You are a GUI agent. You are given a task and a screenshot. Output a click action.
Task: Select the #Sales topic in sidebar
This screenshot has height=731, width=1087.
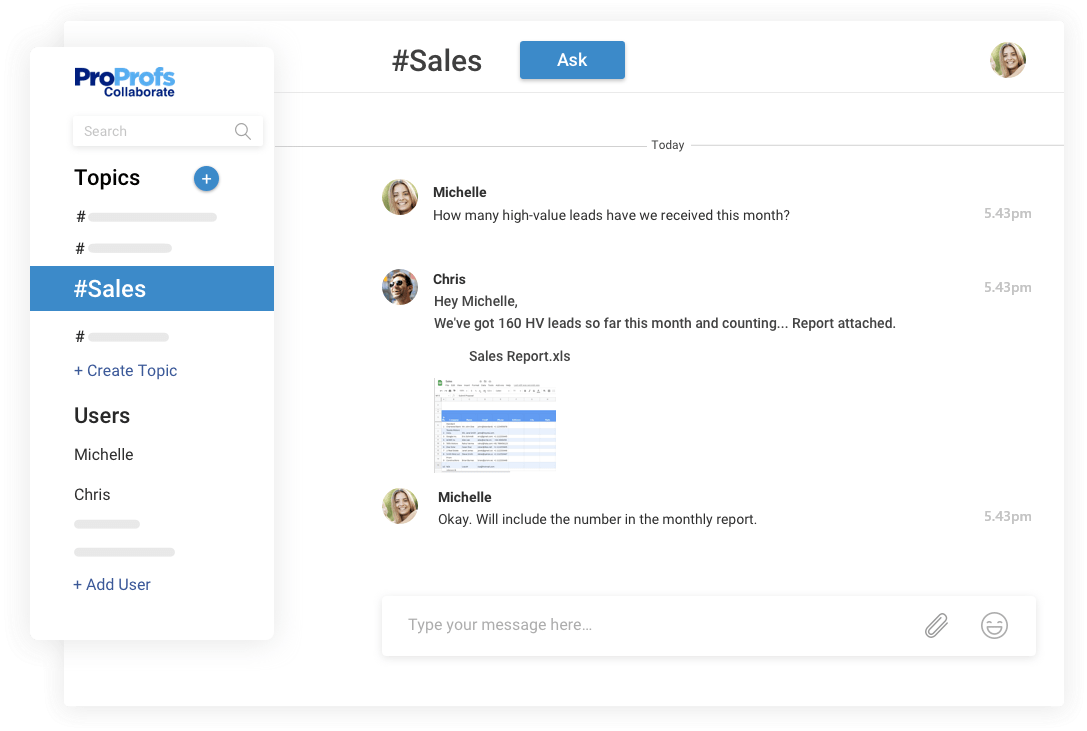[x=152, y=289]
